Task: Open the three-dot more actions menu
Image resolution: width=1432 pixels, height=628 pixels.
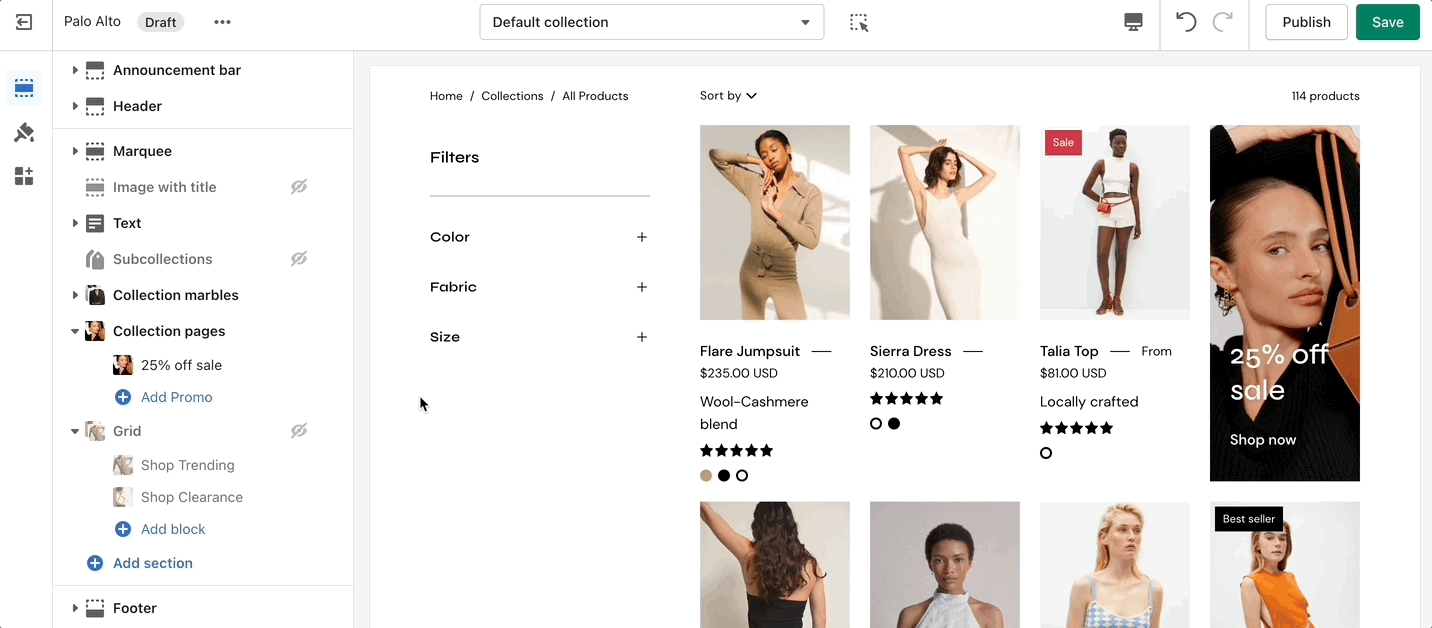Action: pos(222,22)
